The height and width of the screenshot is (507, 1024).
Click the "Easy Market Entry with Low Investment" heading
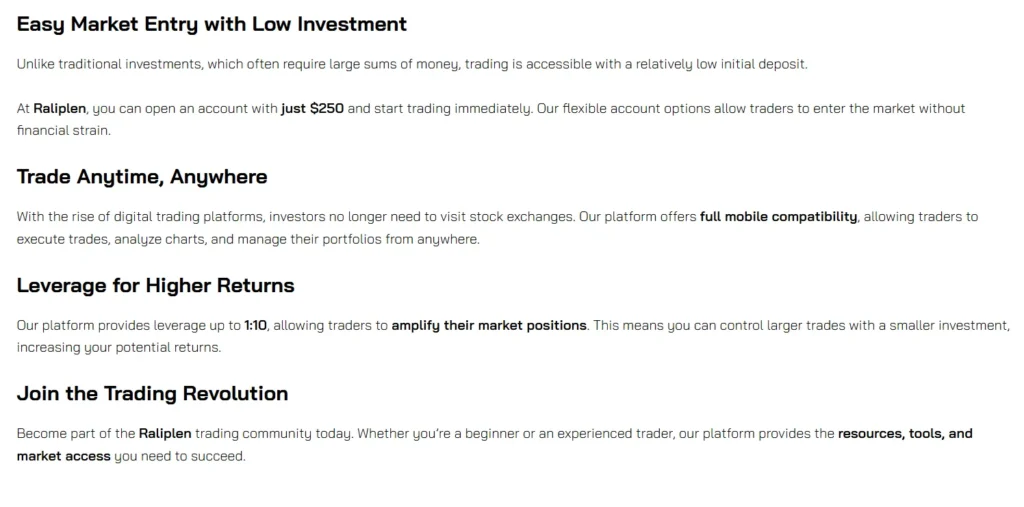coord(212,24)
